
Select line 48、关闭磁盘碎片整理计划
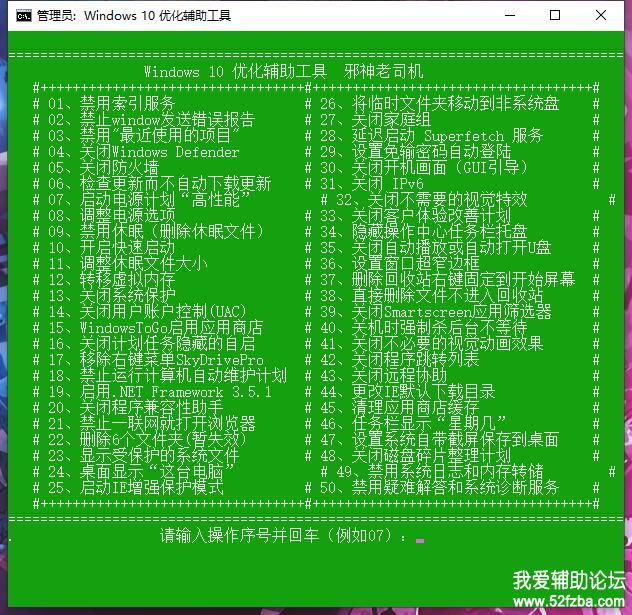pyautogui.click(x=416, y=456)
